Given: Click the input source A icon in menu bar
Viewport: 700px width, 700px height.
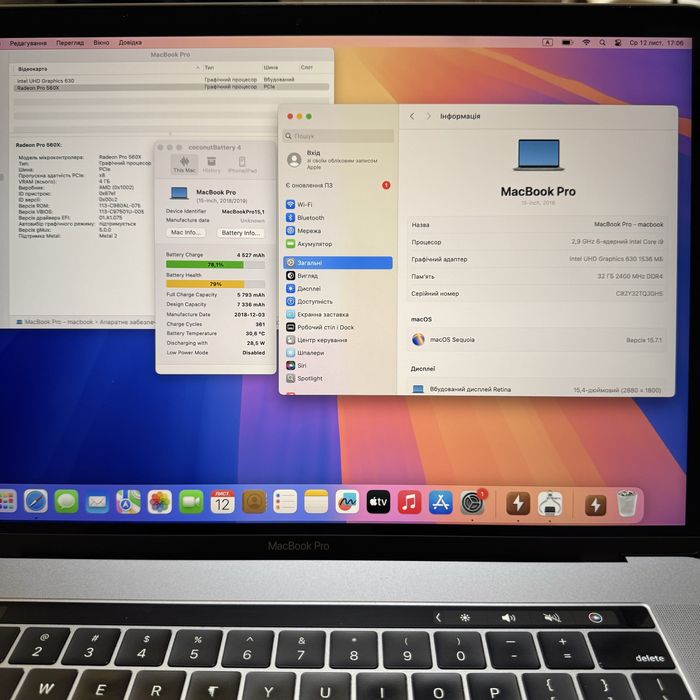Looking at the screenshot, I should coord(547,42).
